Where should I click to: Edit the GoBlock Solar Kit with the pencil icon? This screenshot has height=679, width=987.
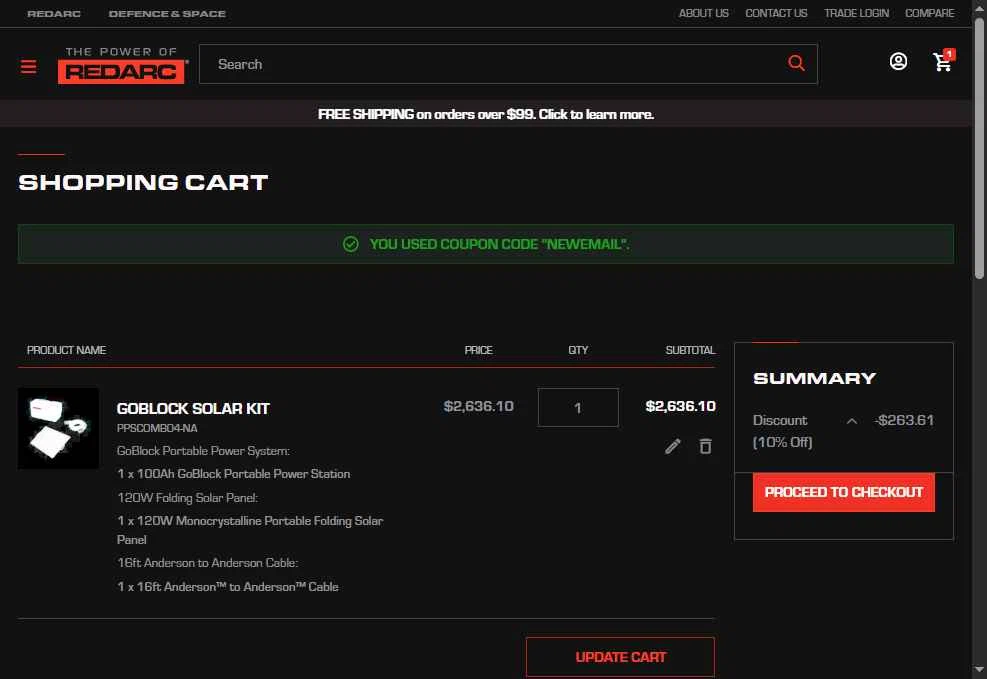[672, 446]
